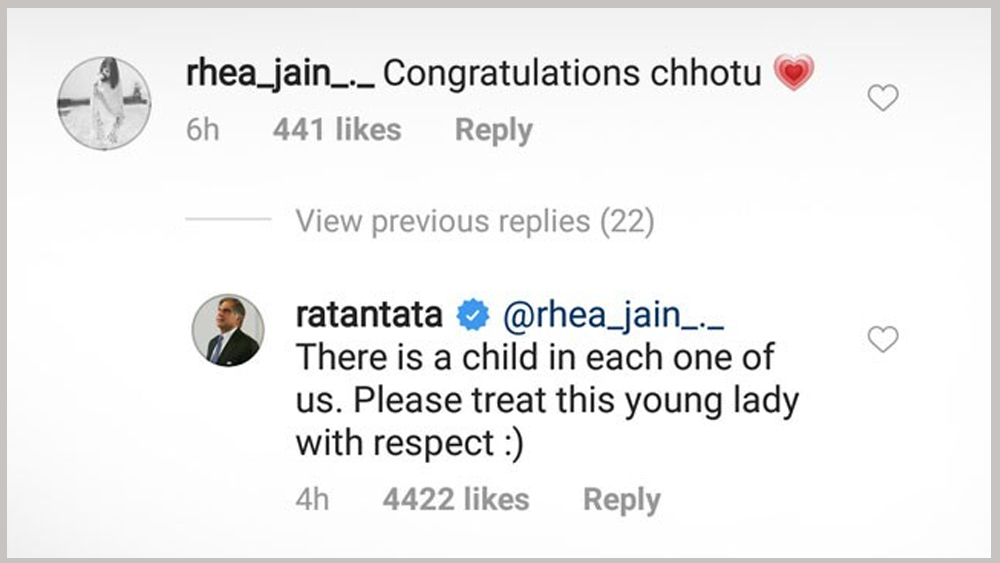Expand View previous replies (22)
1000x563 pixels.
click(x=474, y=221)
